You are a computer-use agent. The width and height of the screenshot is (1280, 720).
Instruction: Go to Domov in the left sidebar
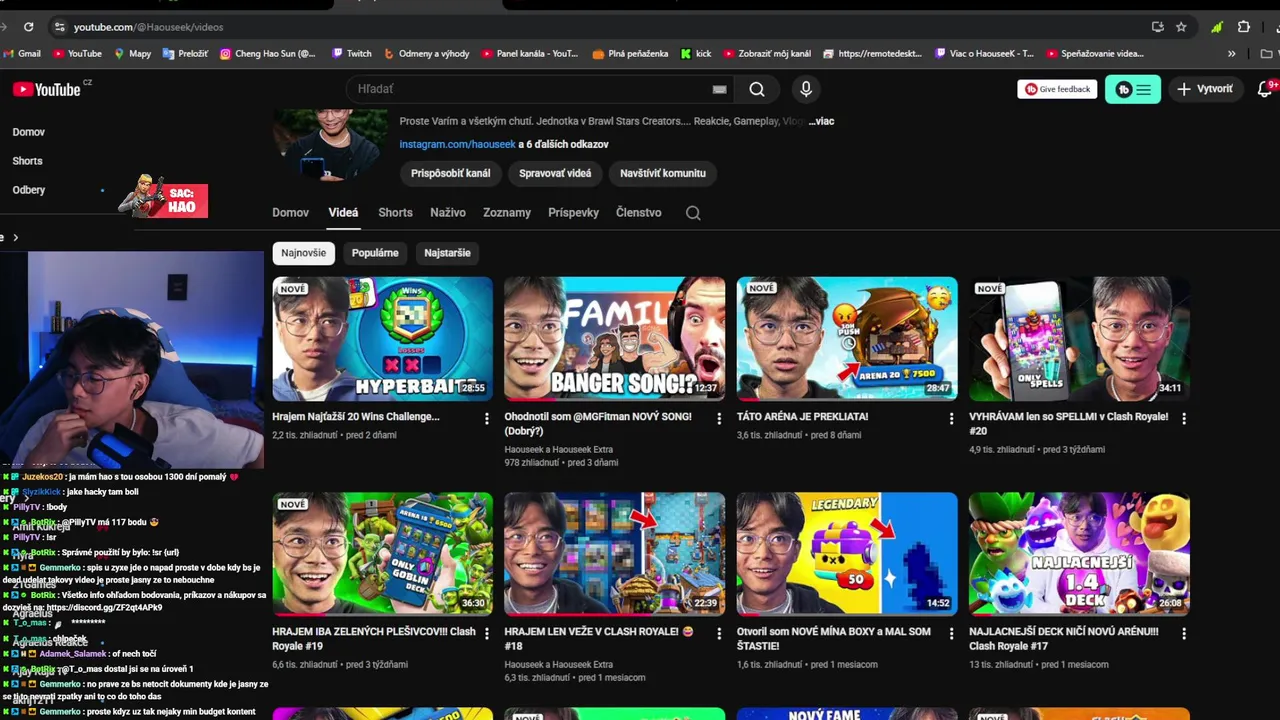click(28, 132)
